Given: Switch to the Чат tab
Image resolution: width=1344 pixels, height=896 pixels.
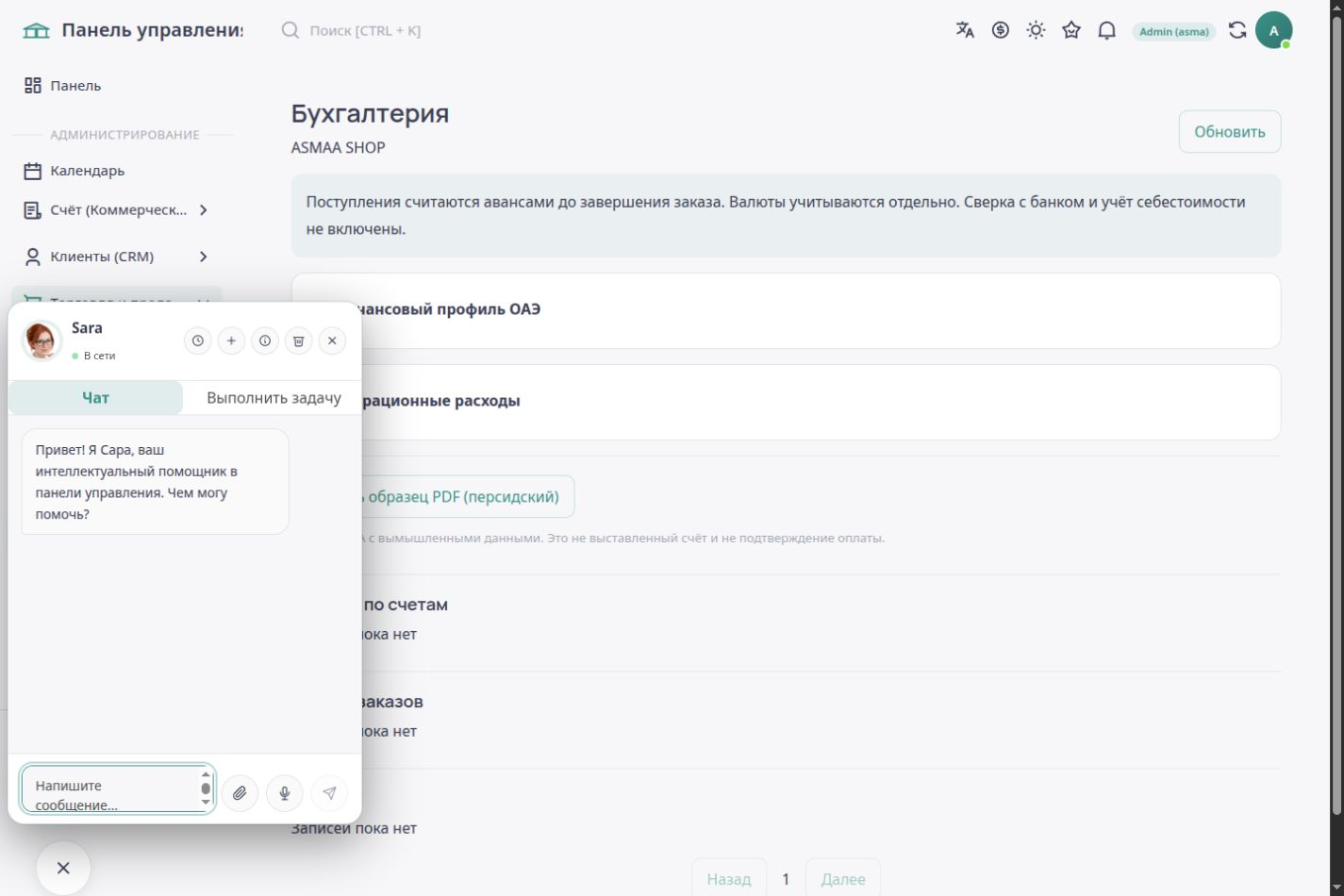Looking at the screenshot, I should 95,398.
